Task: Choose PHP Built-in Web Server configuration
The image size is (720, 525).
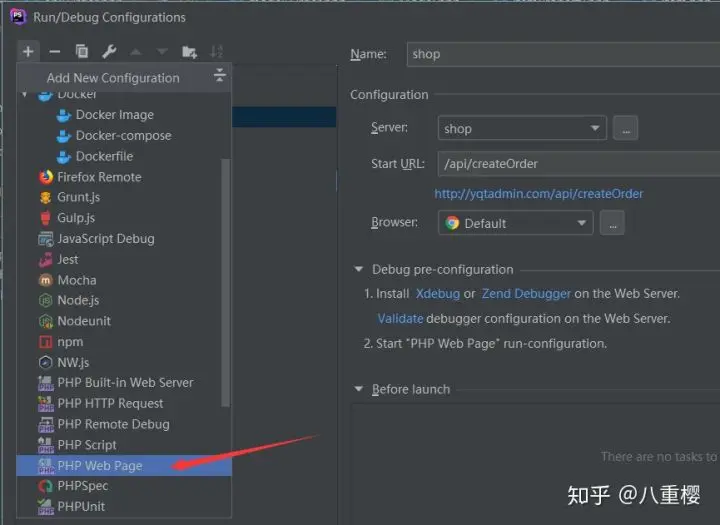Action: pyautogui.click(x=124, y=383)
